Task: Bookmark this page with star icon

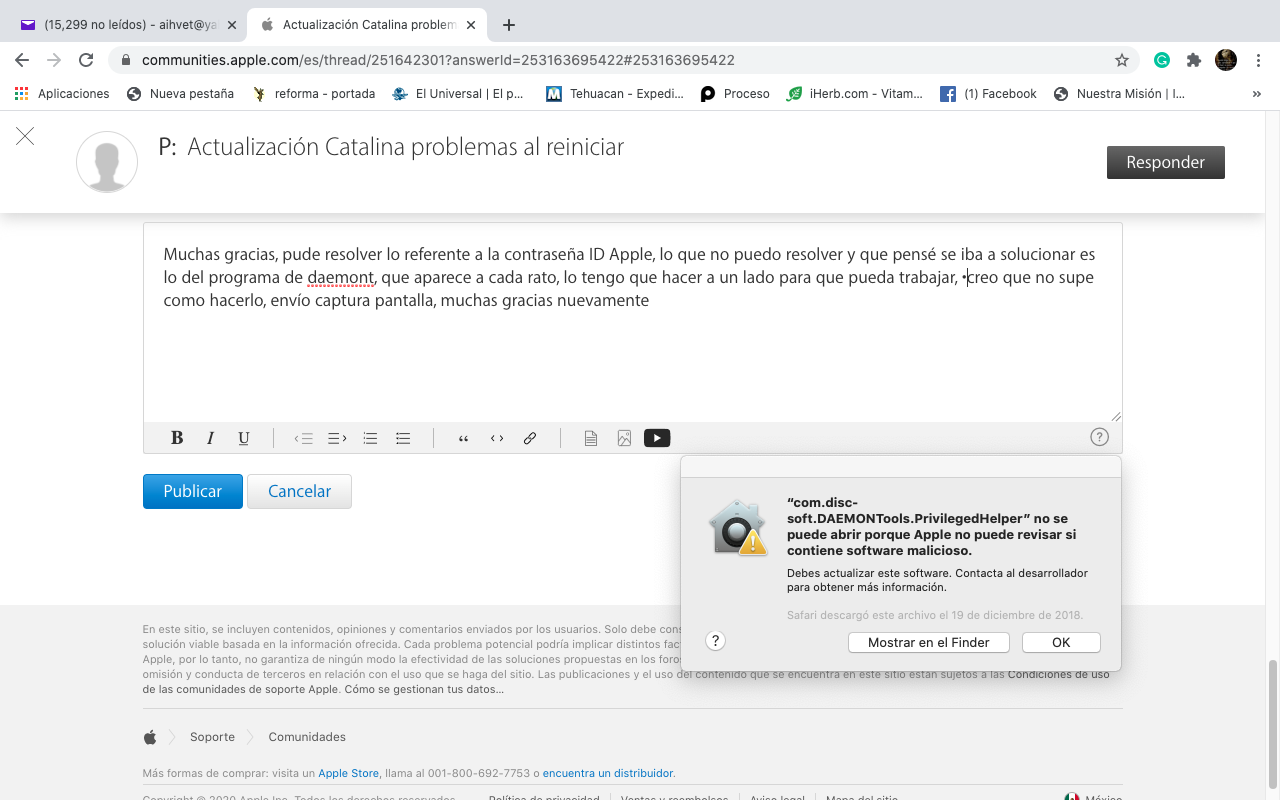Action: pos(1122,60)
